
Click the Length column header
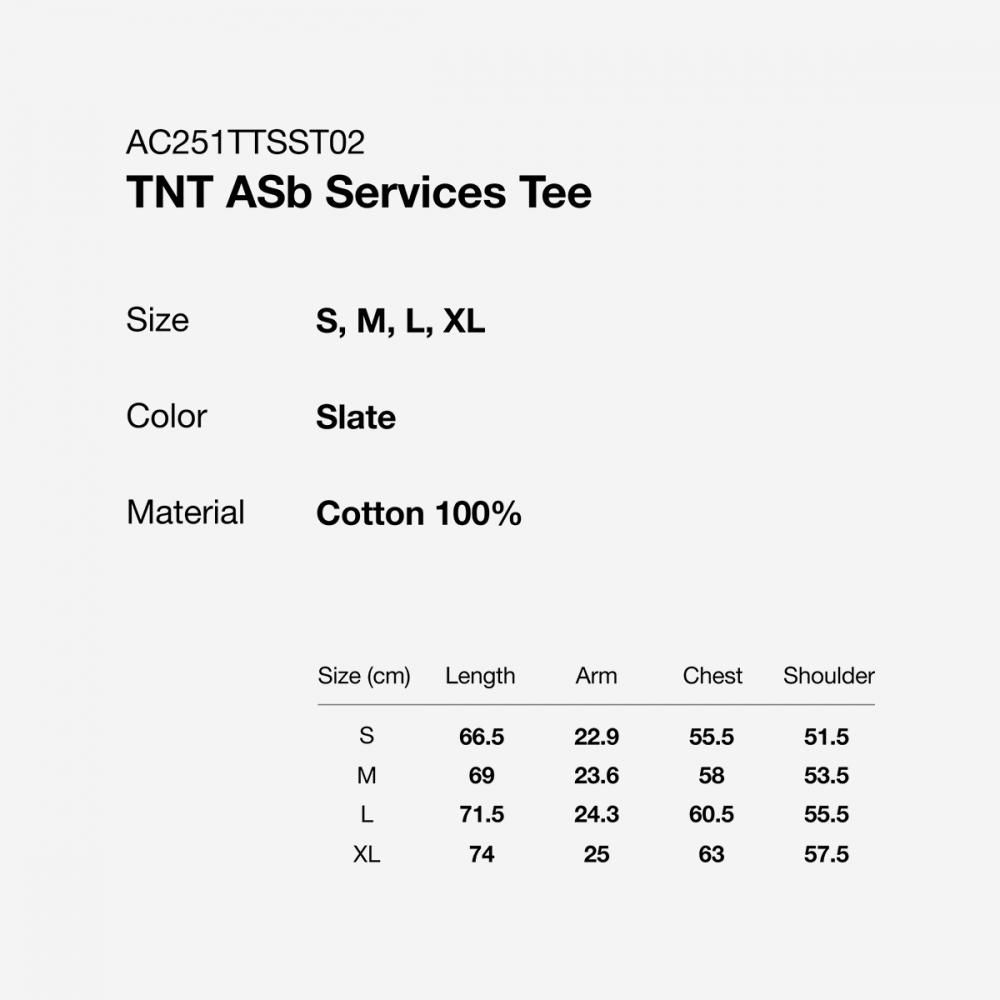[480, 676]
